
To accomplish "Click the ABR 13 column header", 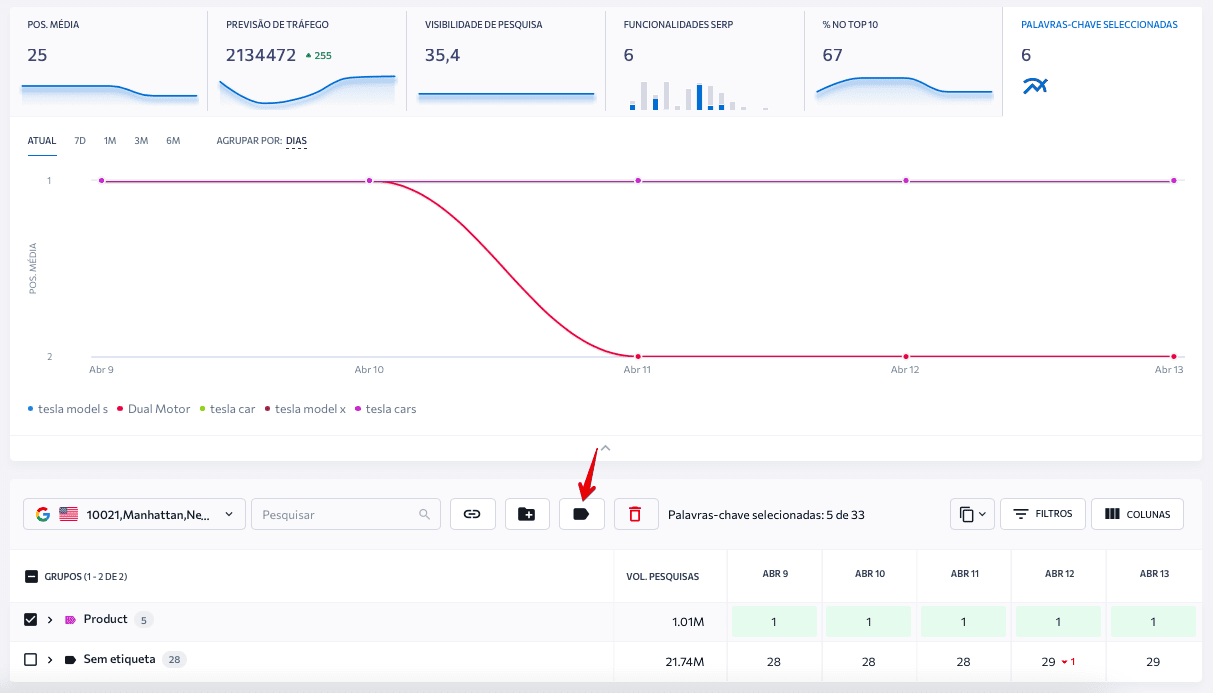I will click(1154, 574).
